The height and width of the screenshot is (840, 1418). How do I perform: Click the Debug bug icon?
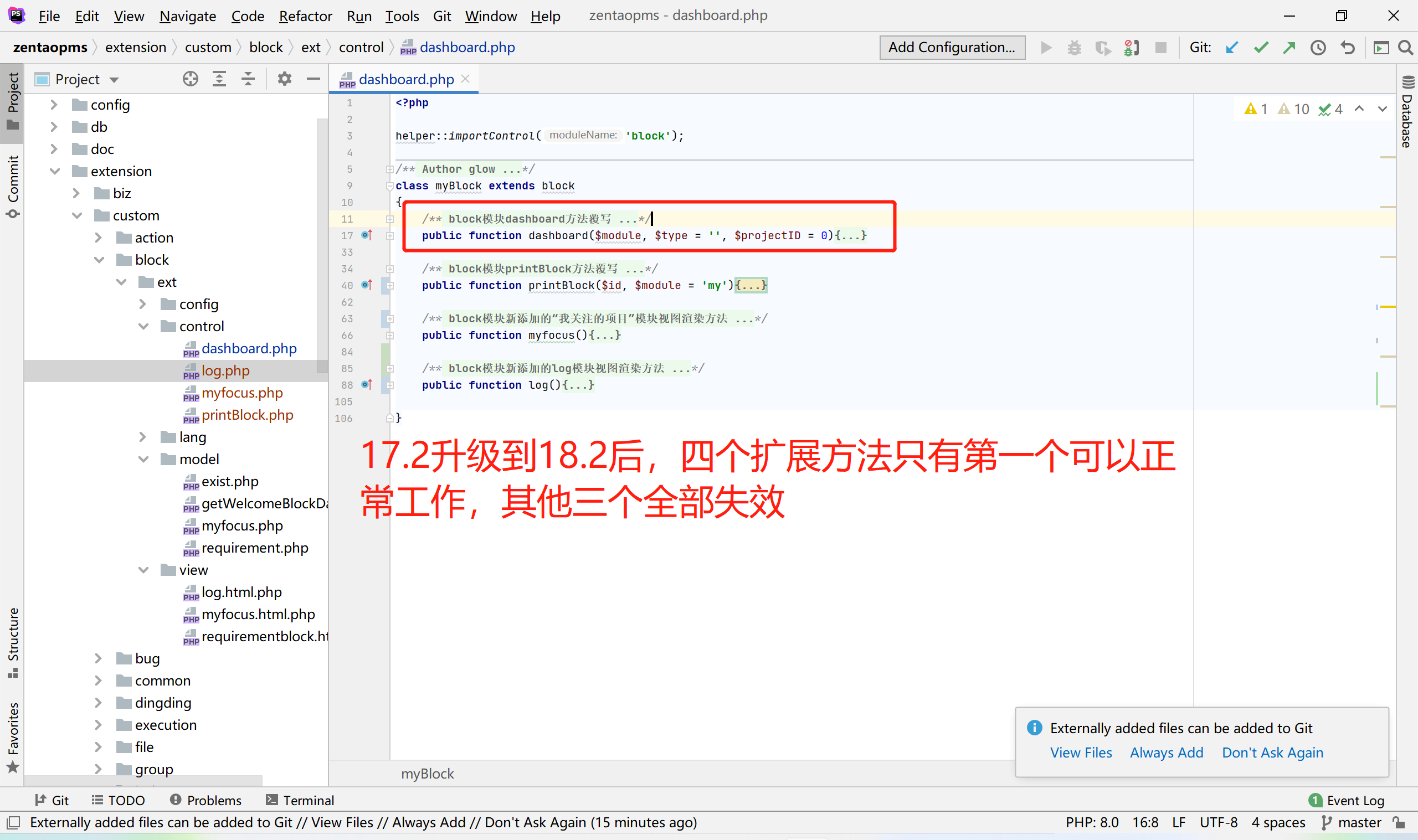[x=1075, y=48]
